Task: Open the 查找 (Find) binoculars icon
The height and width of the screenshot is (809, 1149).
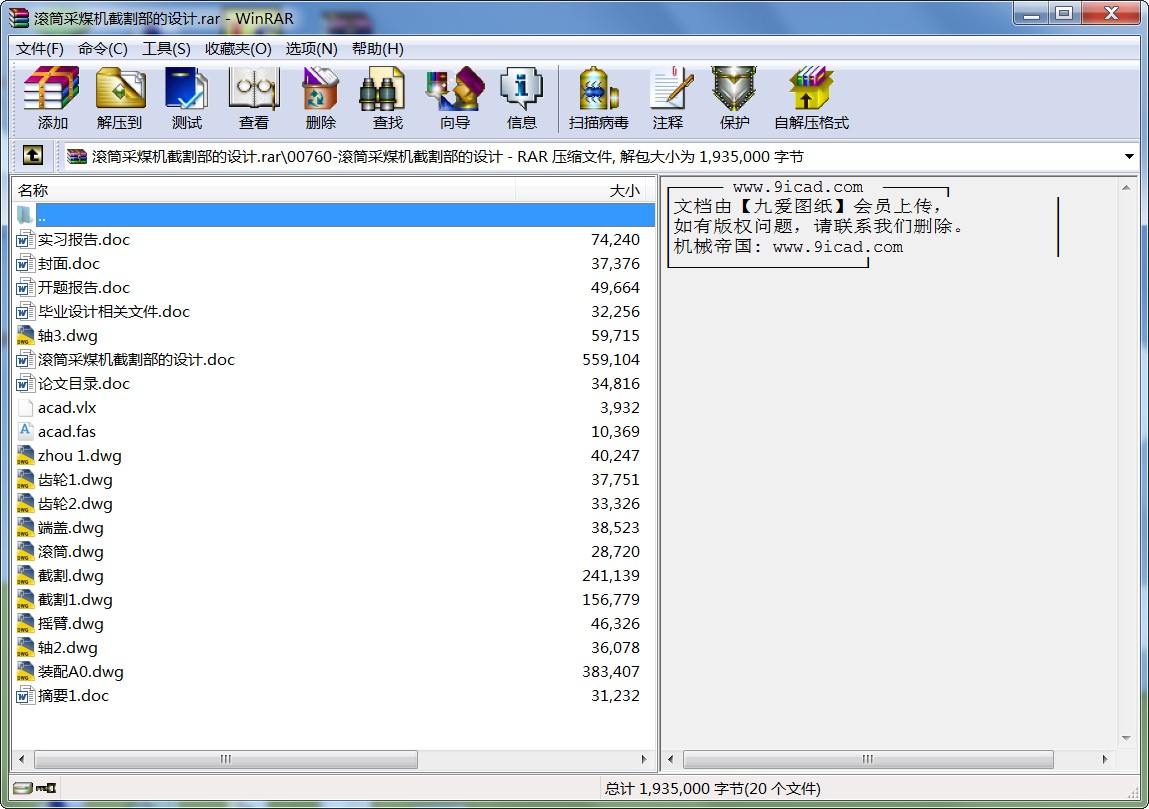Action: tap(387, 98)
